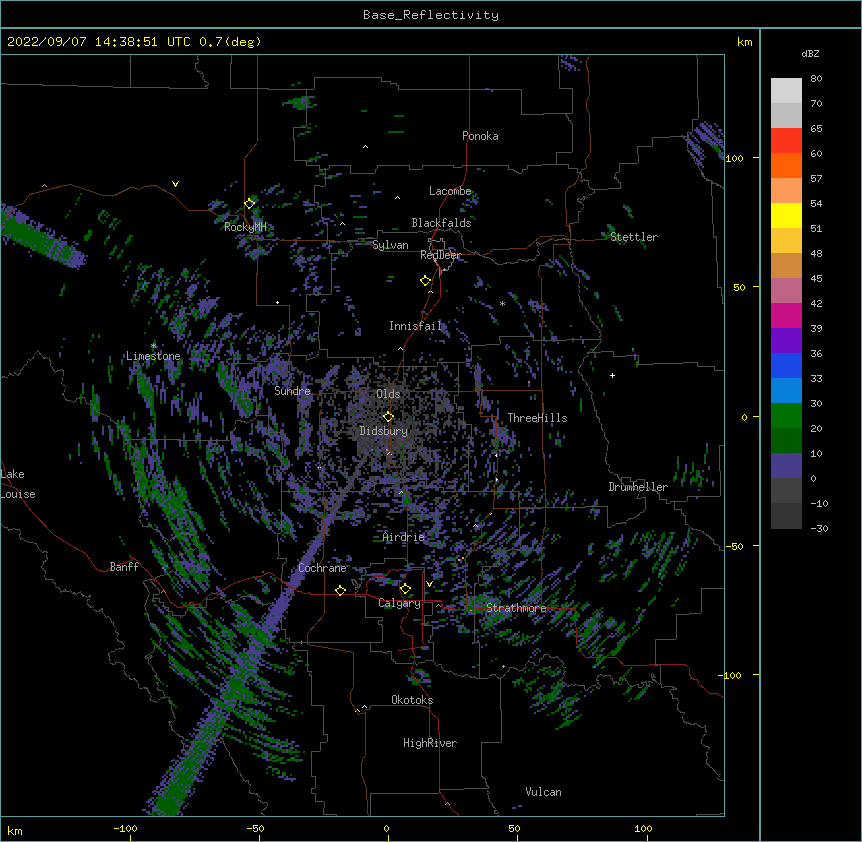Select the HighRiver label
Viewport: 862px width, 842px height.
click(430, 743)
